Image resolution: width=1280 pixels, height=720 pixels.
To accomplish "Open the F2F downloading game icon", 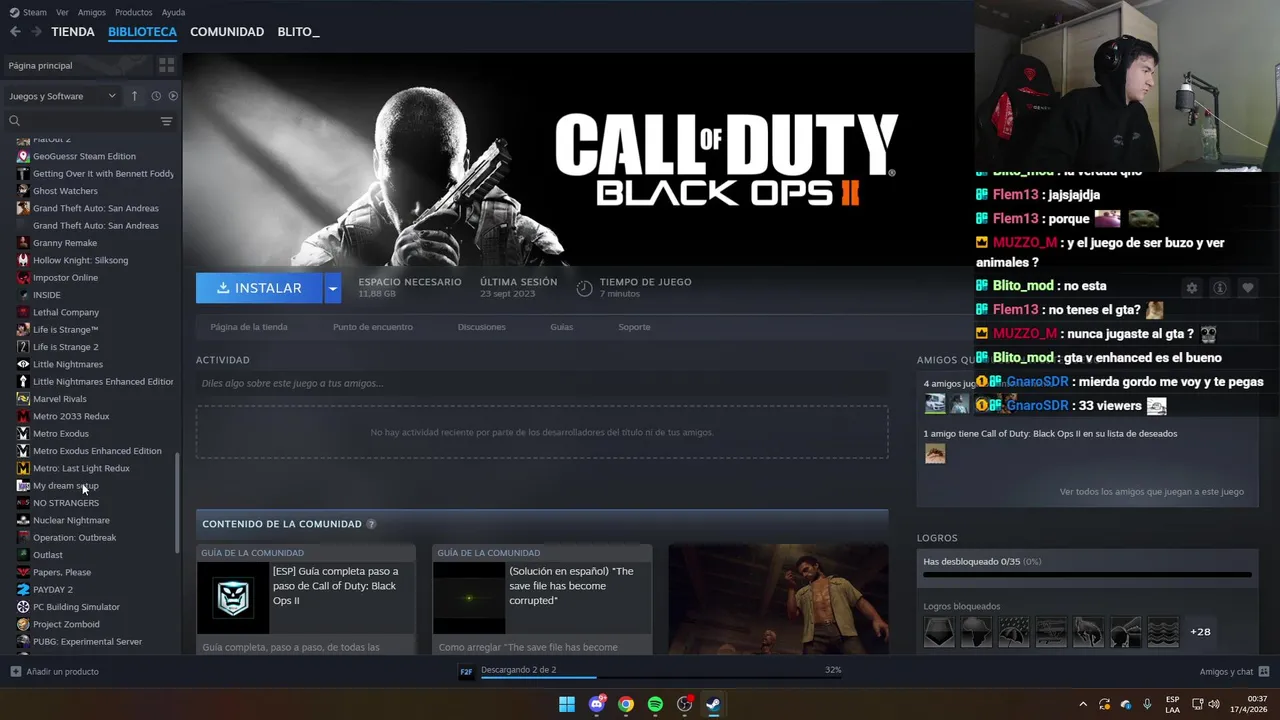I will pyautogui.click(x=466, y=672).
